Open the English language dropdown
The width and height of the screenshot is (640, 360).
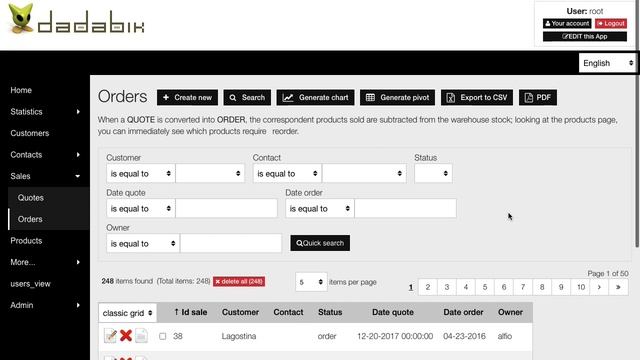tap(607, 63)
